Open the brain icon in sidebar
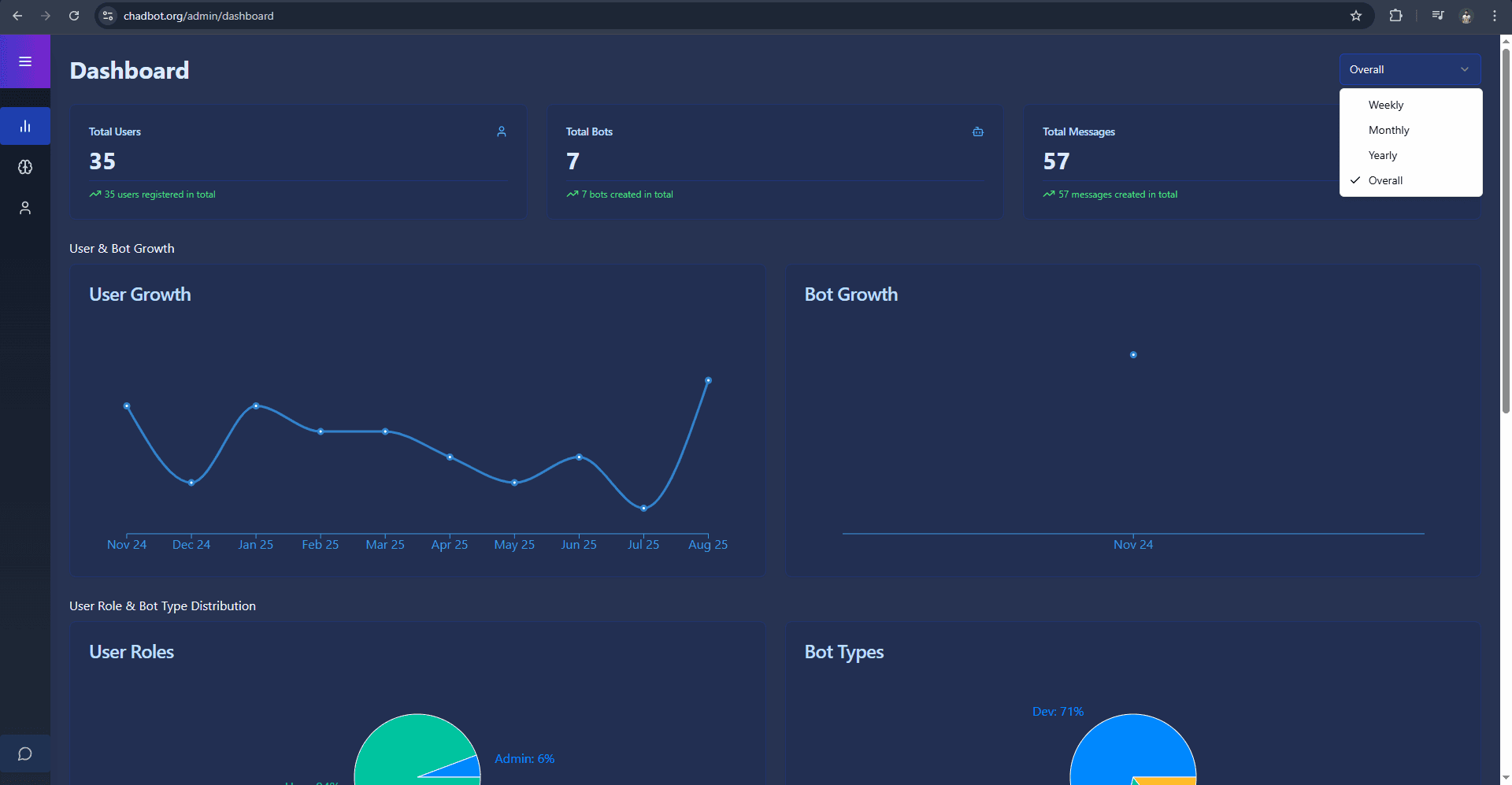 [25, 167]
